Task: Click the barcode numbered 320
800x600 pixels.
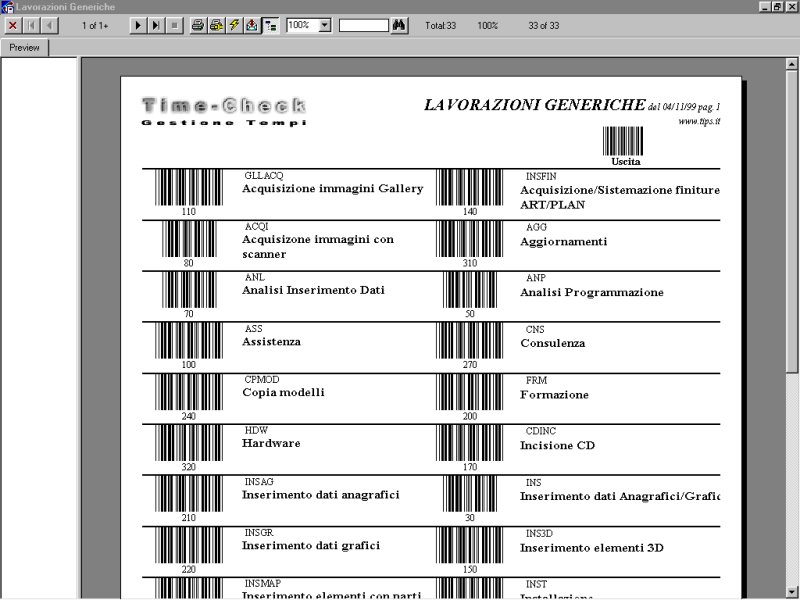Action: pos(189,443)
